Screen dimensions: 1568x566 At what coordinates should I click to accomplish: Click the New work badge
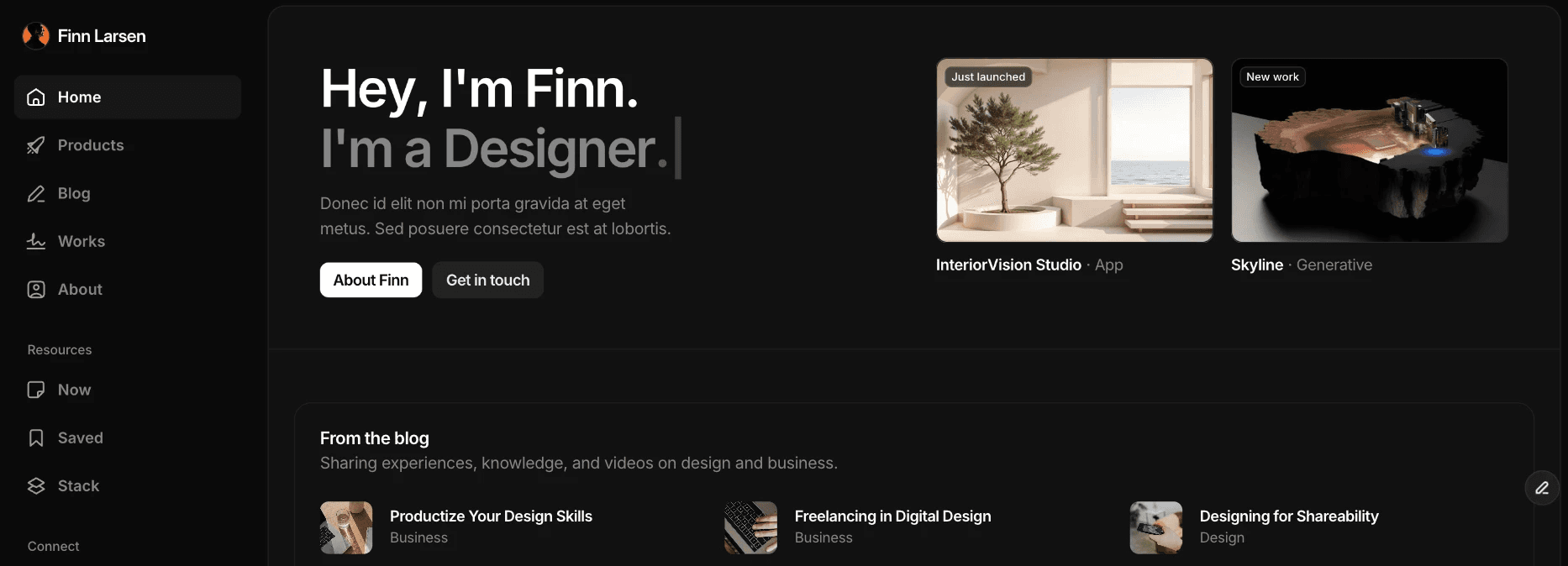point(1272,76)
